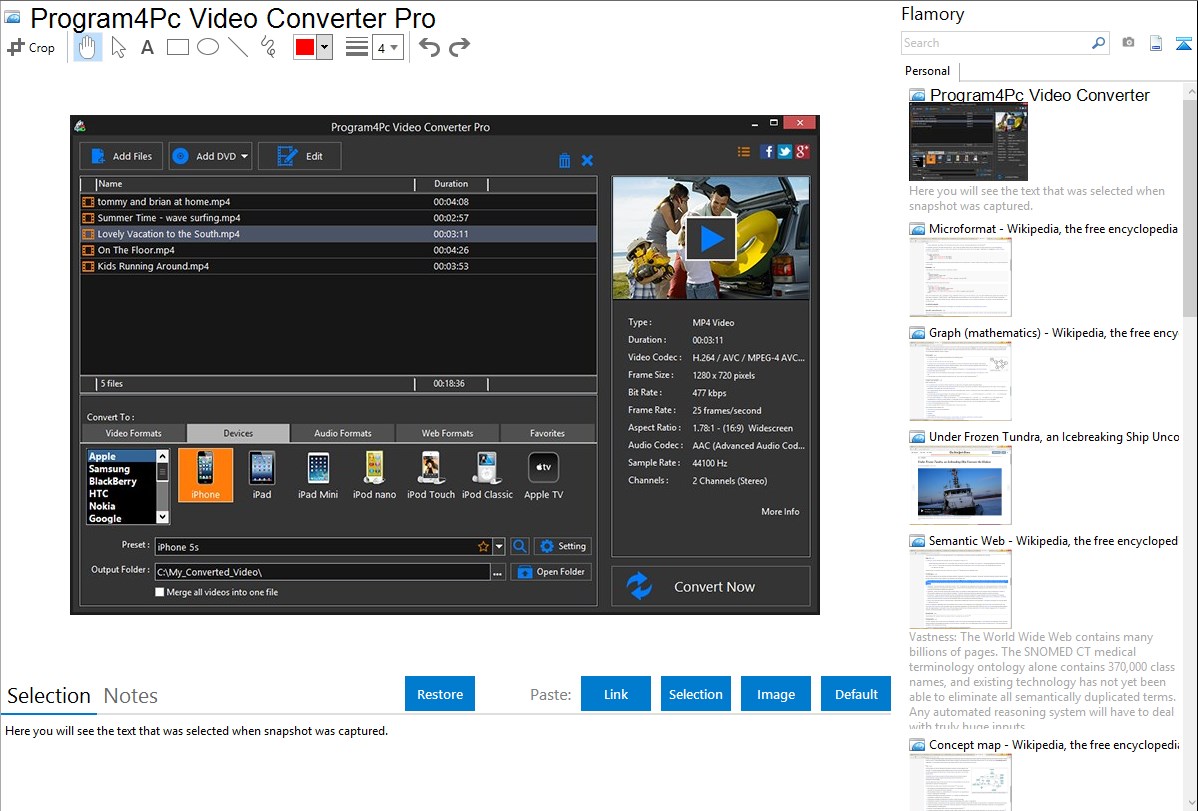Click the Default paste button
Image resolution: width=1198 pixels, height=811 pixels.
coord(856,694)
